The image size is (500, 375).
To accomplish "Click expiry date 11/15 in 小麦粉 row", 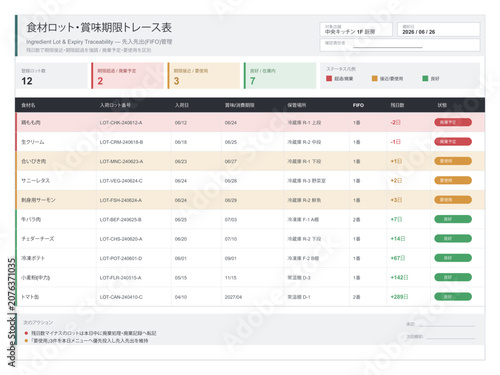I will click(x=231, y=277).
